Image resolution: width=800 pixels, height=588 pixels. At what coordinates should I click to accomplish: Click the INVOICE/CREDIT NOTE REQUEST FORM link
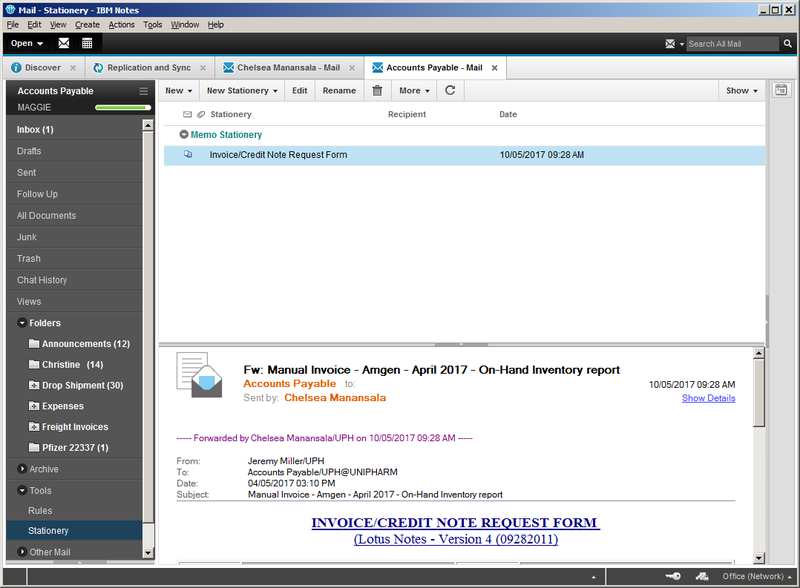pyautogui.click(x=455, y=523)
